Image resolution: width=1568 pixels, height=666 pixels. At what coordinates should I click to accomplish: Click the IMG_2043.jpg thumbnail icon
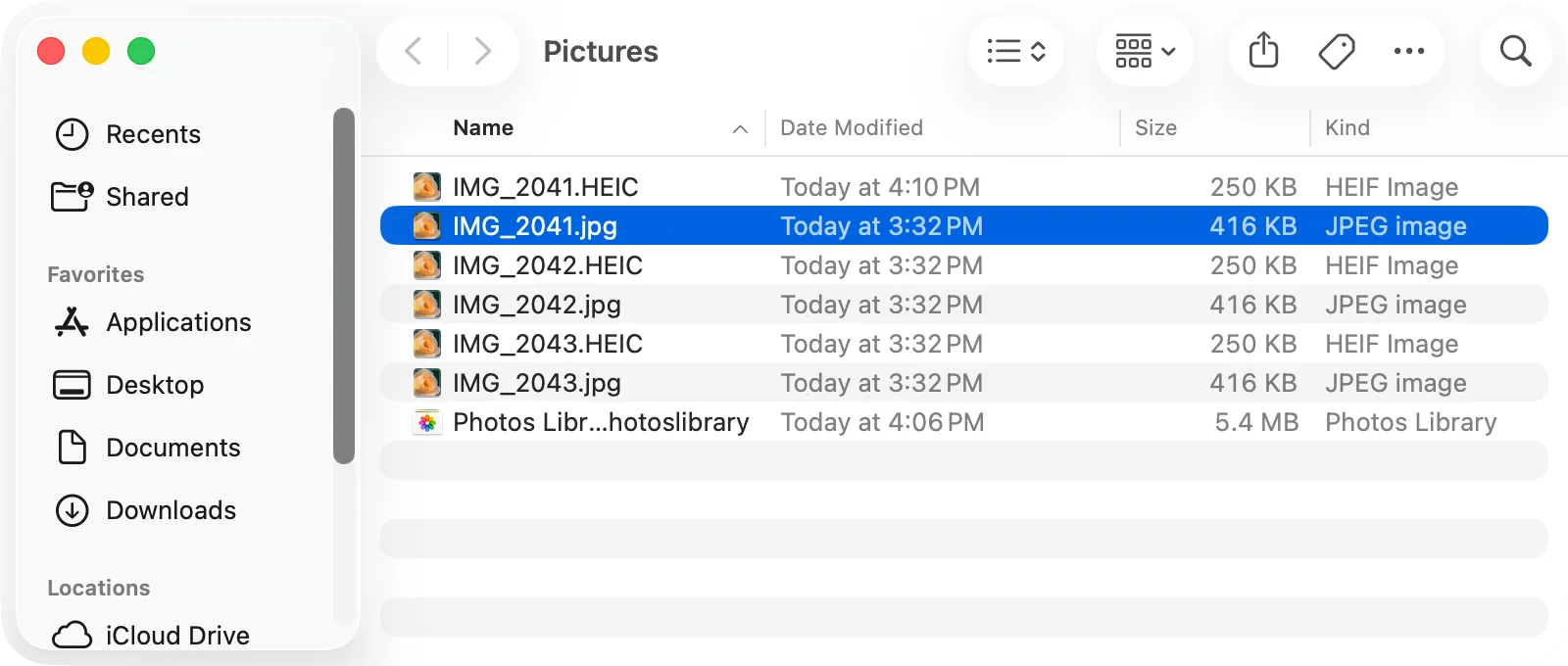[x=426, y=382]
